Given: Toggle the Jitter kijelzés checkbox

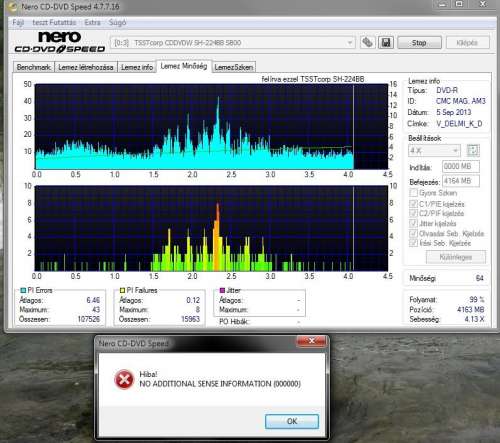Looking at the screenshot, I should 413,223.
